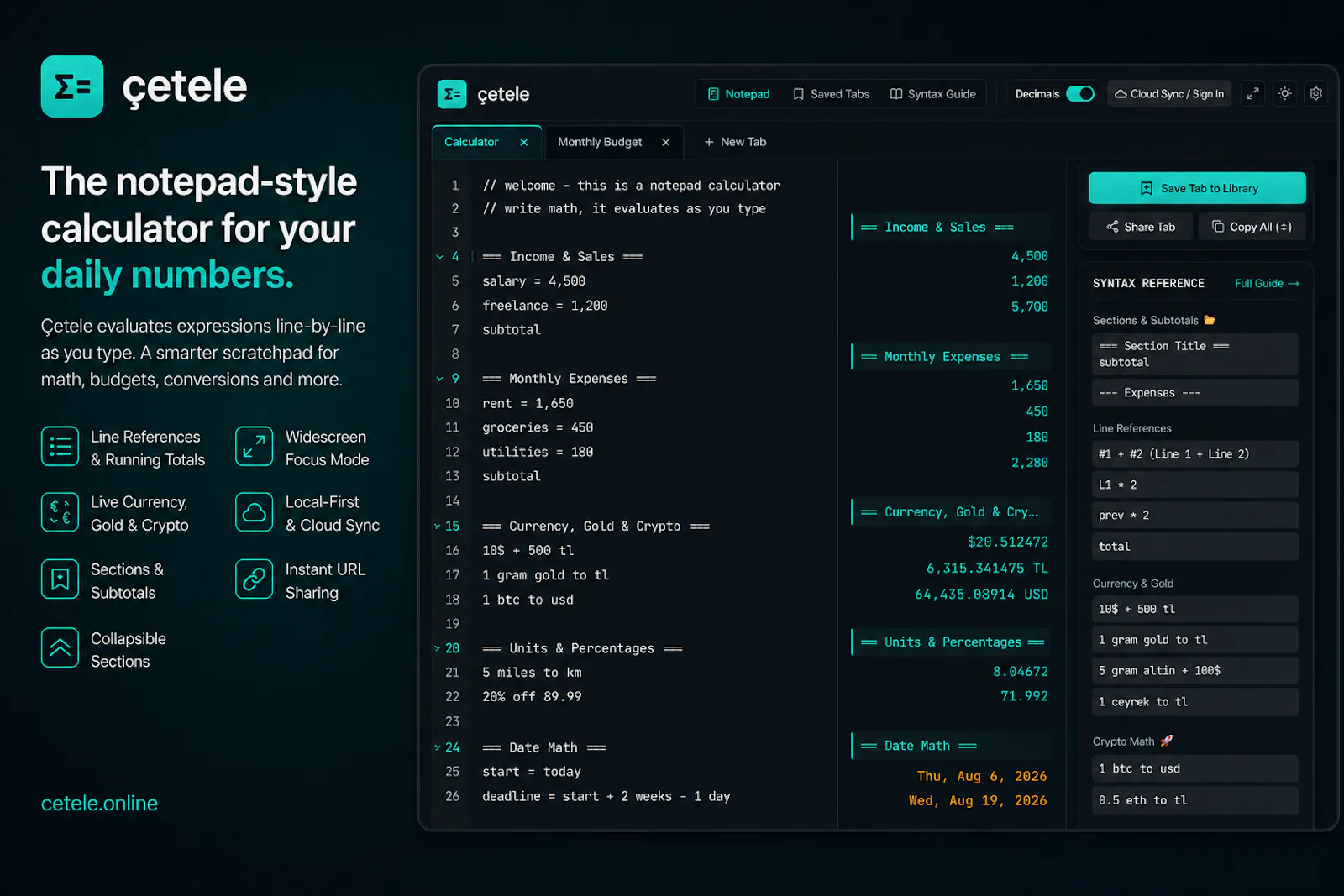The image size is (1344, 896).
Task: Click the '10$ + 500 tl' reference example
Action: point(1195,609)
